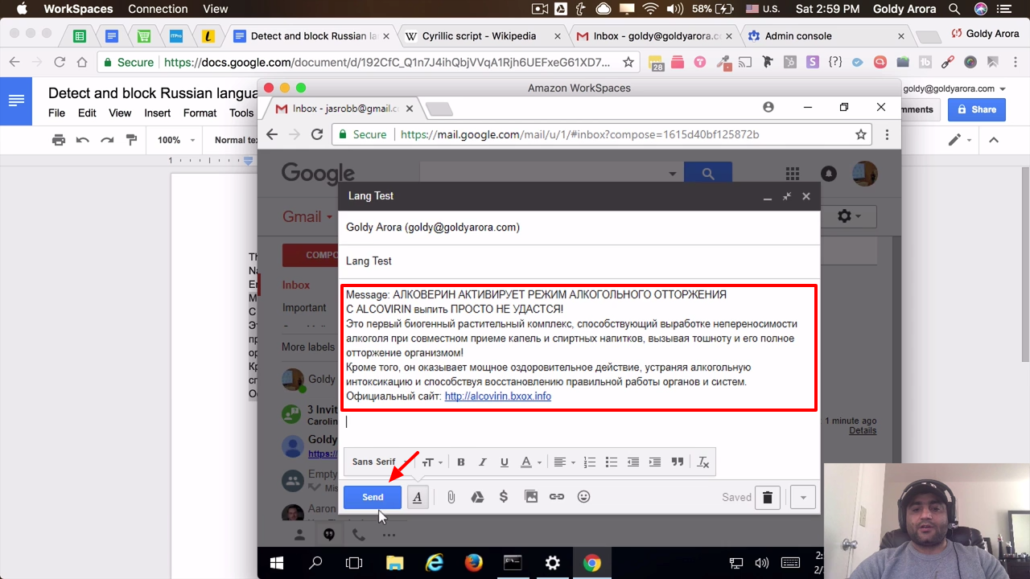This screenshot has height=579, width=1030.
Task: Switch to Inbox goldy@goldyarora tab
Action: 654,36
